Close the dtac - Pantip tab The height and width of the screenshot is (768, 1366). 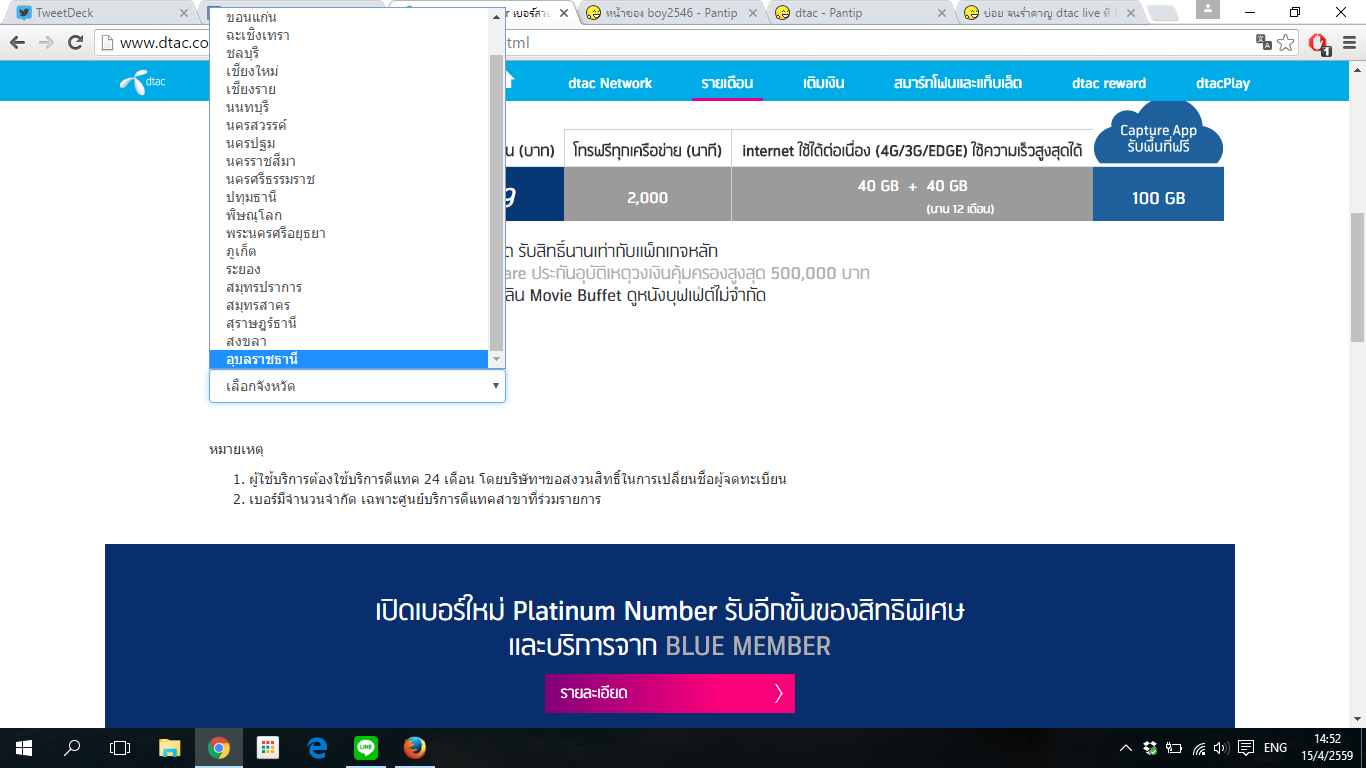940,13
